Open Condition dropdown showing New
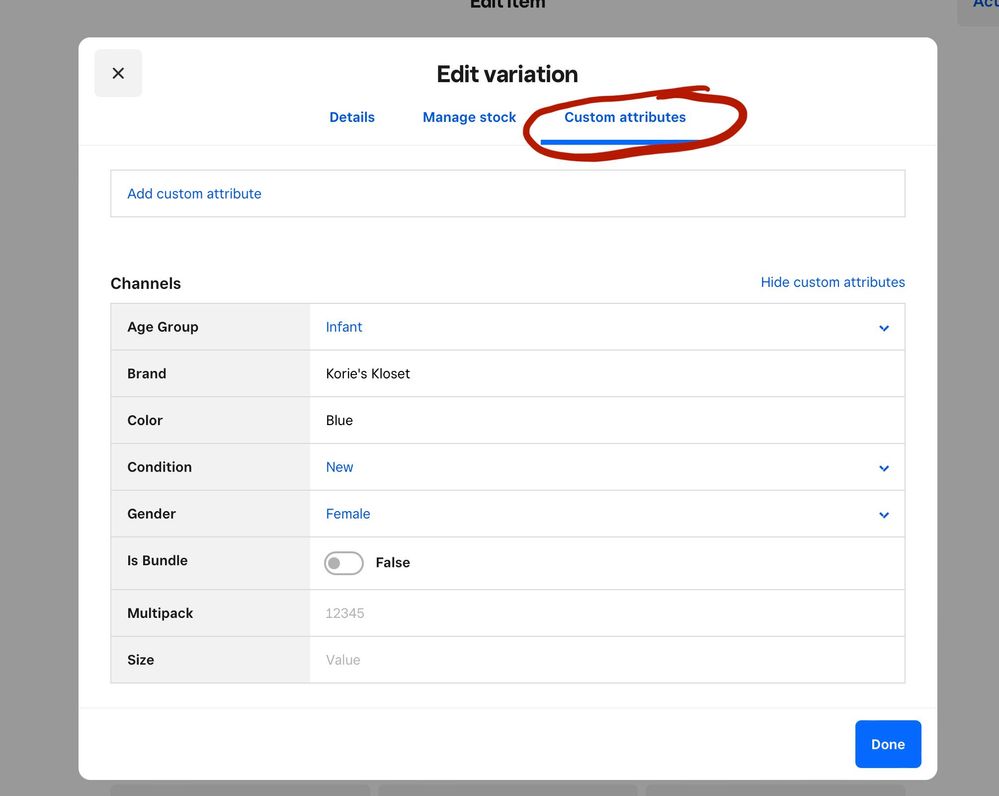The width and height of the screenshot is (999, 796). [x=600, y=467]
